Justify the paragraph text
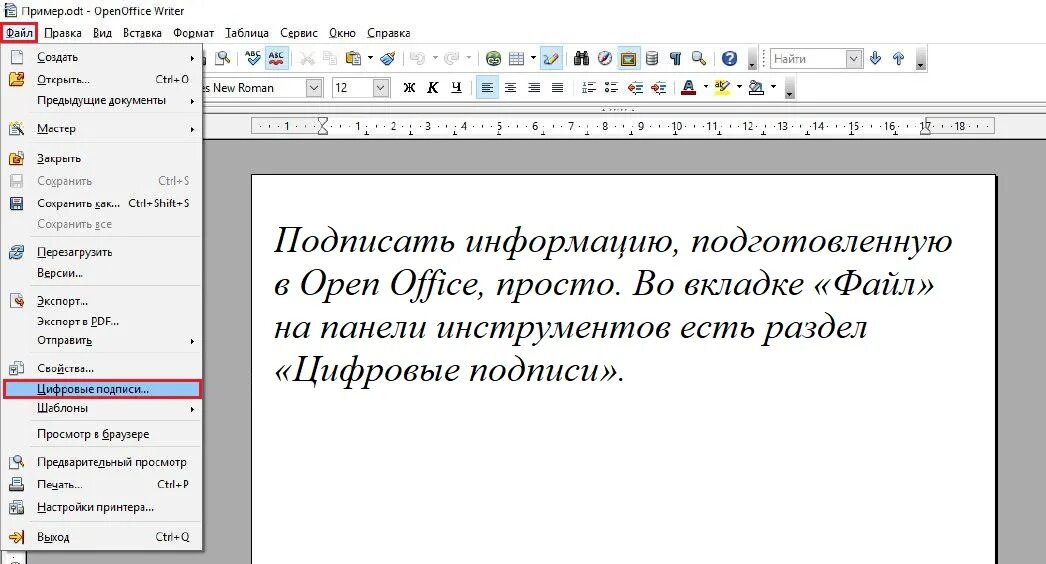1046x564 pixels. (558, 87)
